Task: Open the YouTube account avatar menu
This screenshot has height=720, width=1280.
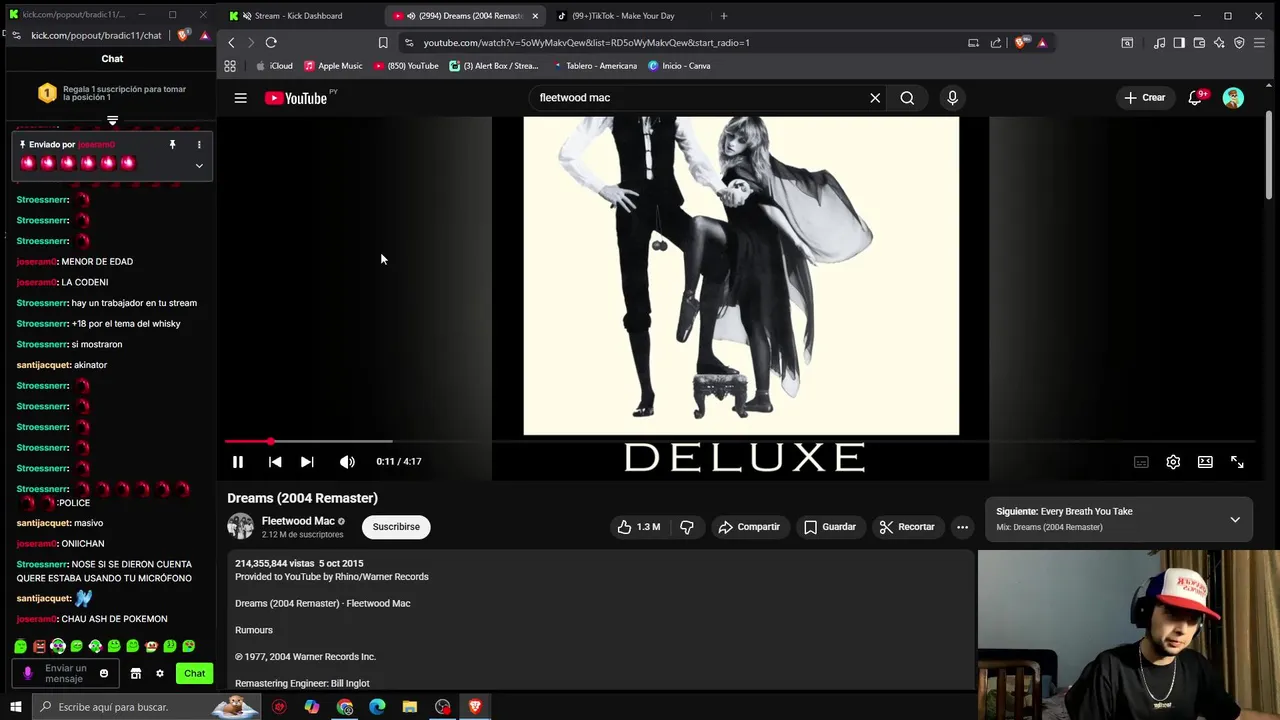Action: click(x=1233, y=98)
